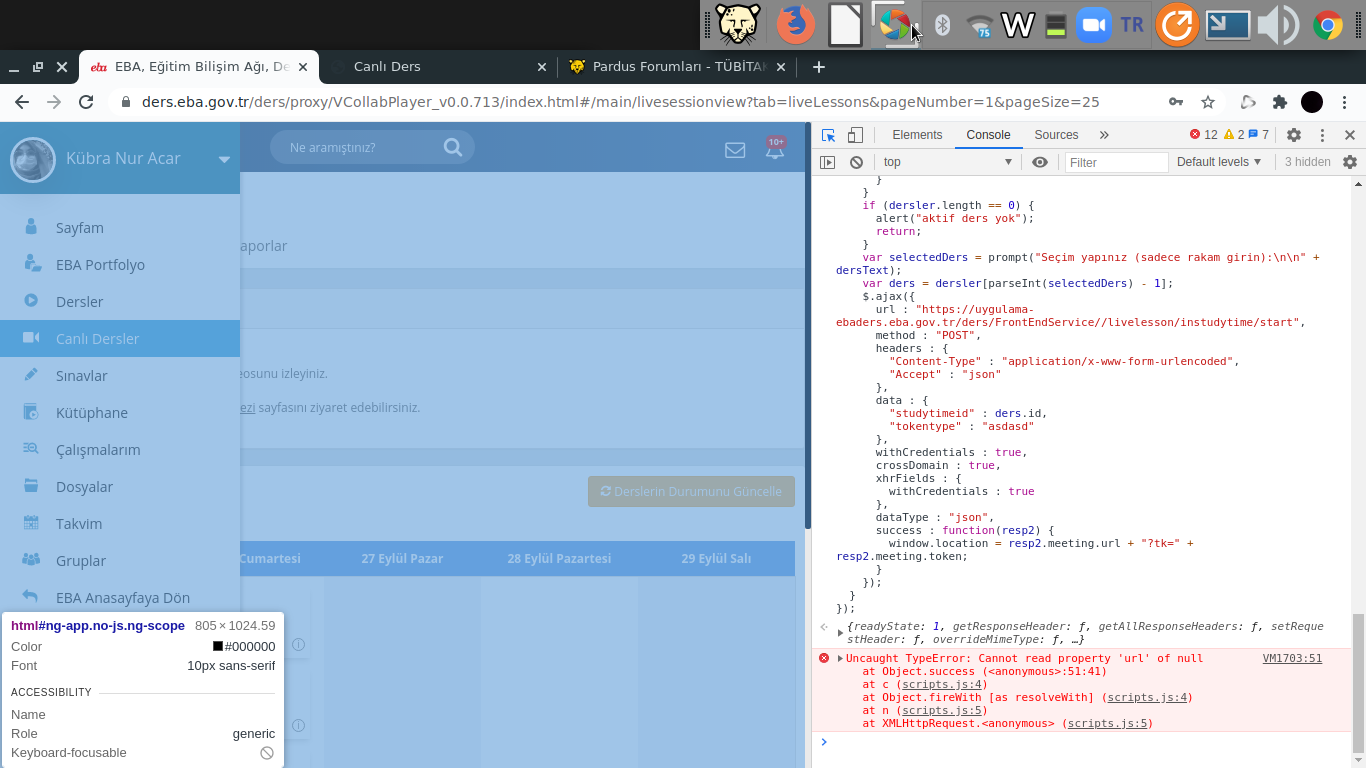Click the 3 hidden messages label
This screenshot has width=1366, height=768.
(x=1308, y=162)
